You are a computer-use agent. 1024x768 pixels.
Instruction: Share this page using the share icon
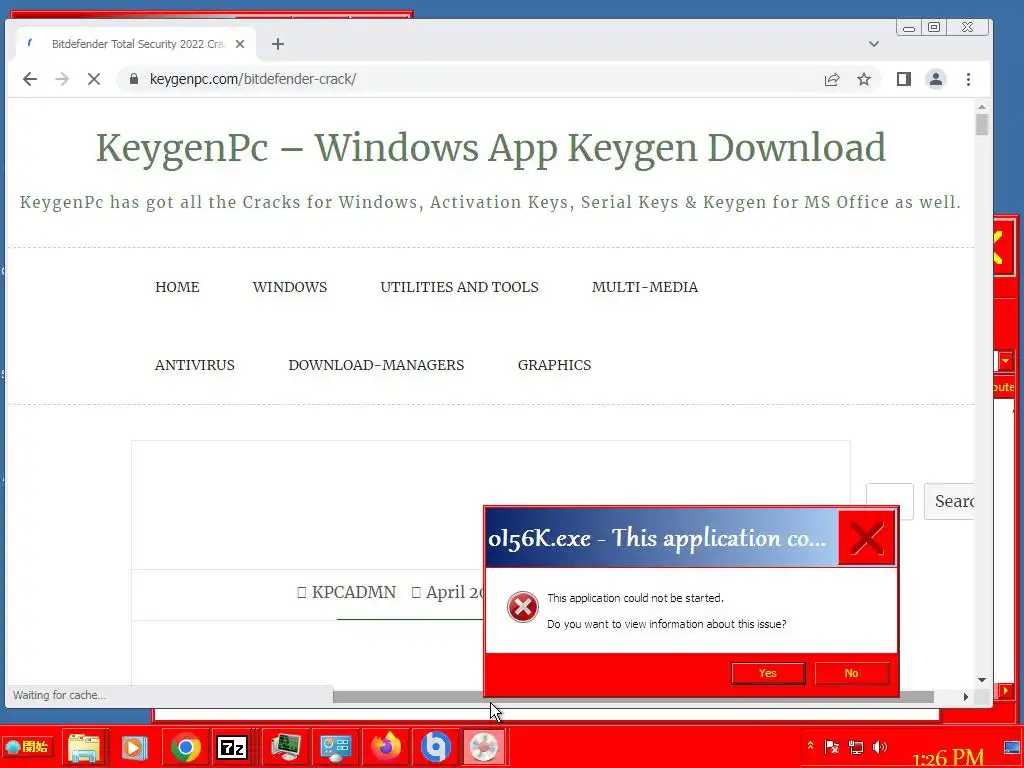tap(831, 79)
